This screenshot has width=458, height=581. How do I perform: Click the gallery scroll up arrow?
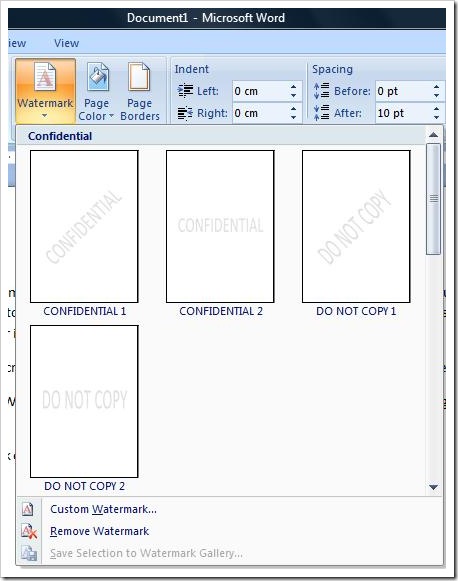point(433,135)
